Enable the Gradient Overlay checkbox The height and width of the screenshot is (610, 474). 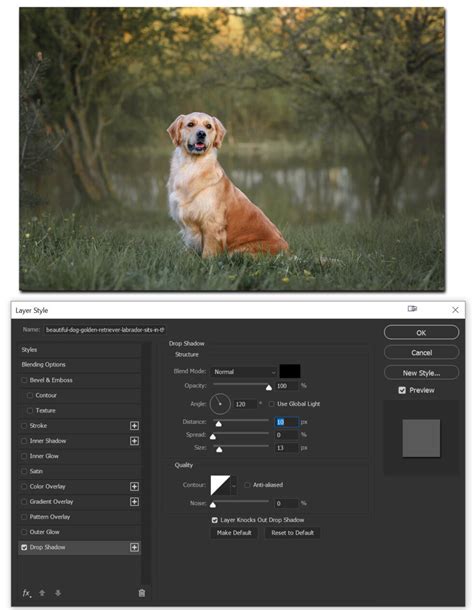tap(24, 501)
